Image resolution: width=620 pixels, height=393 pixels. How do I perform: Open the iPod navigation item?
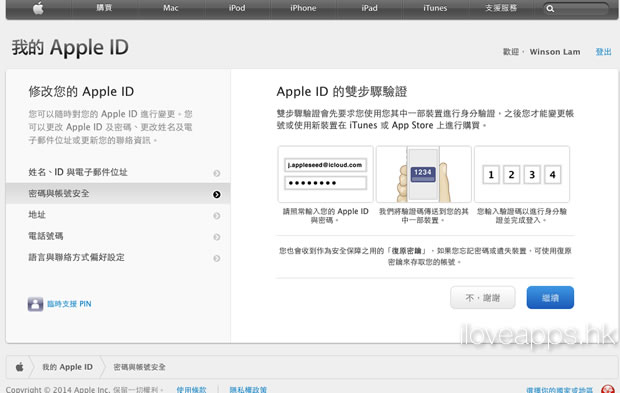(x=237, y=8)
